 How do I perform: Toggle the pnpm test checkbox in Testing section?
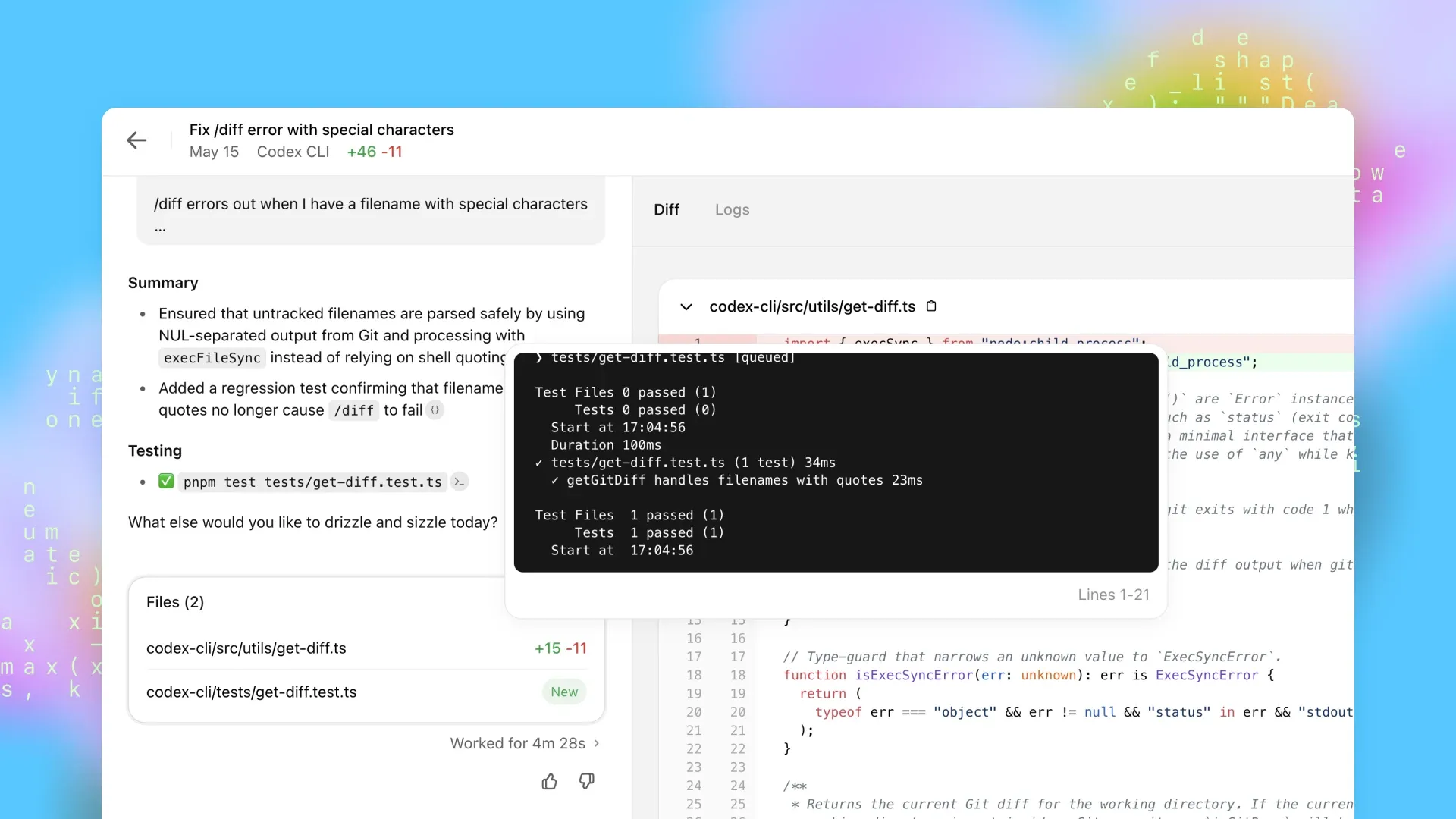coord(166,481)
